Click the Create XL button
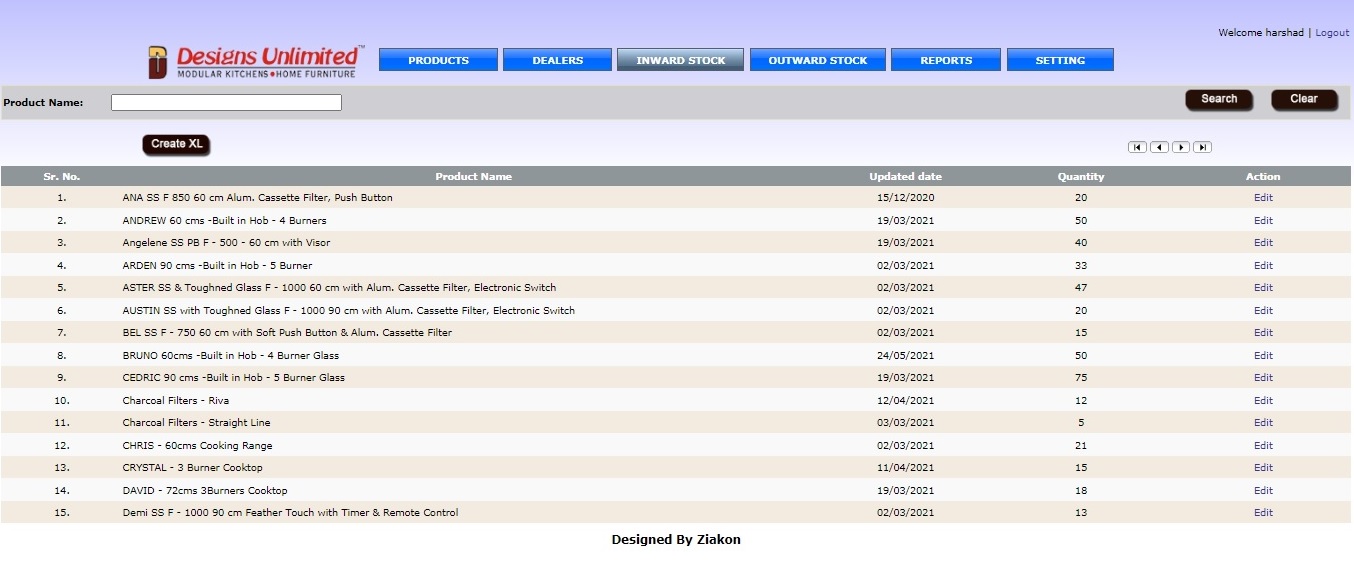Viewport: 1354px width, 561px height. 177,144
